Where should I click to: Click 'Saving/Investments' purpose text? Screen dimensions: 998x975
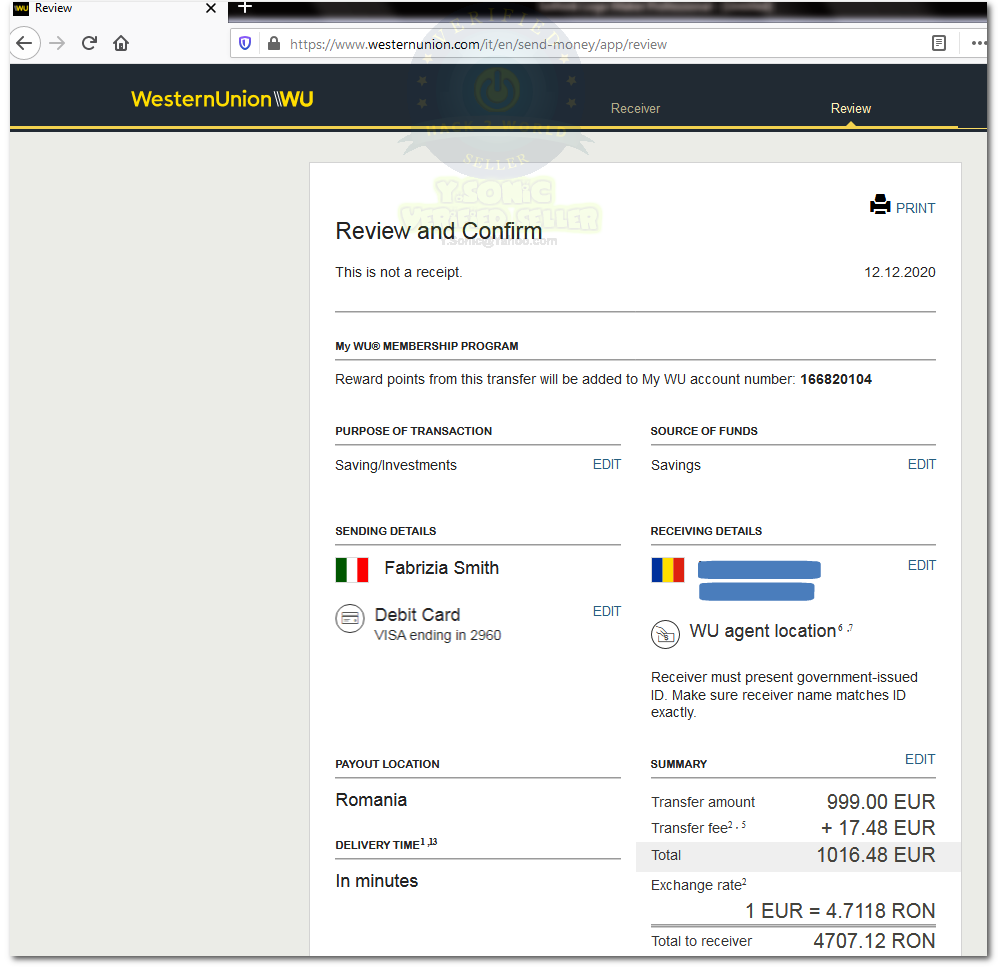396,465
